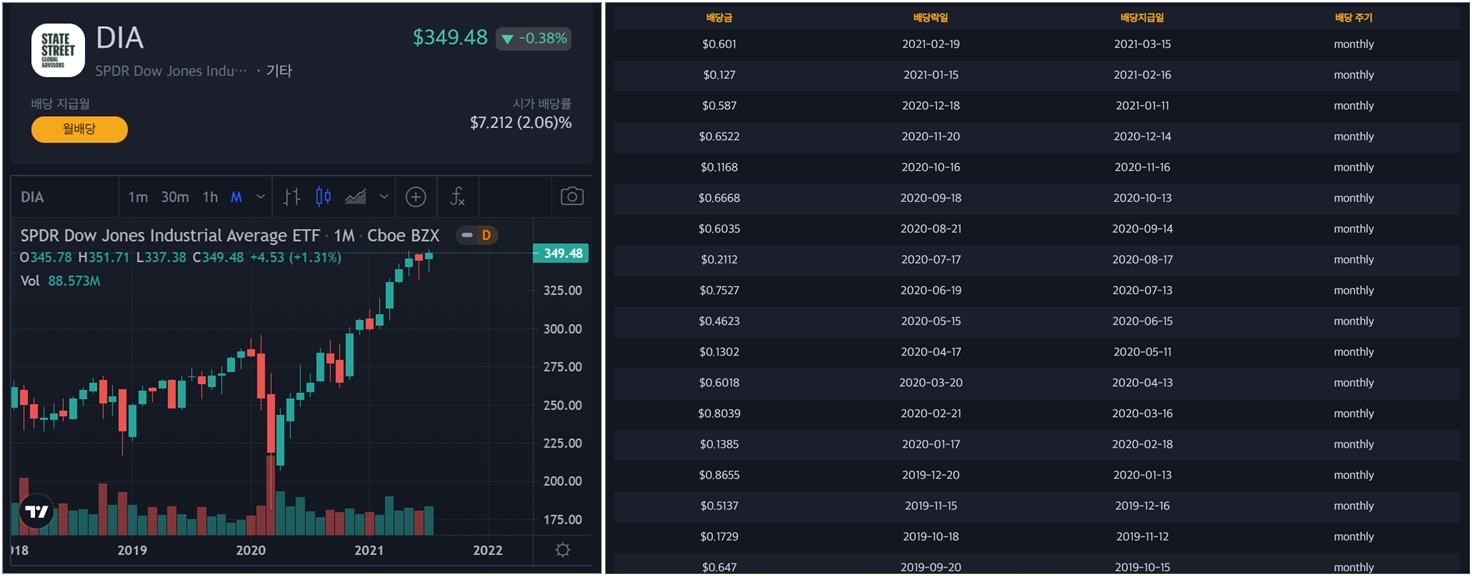Click the 2020 label on time axis
Viewport: 1472px width, 576px height.
250,550
